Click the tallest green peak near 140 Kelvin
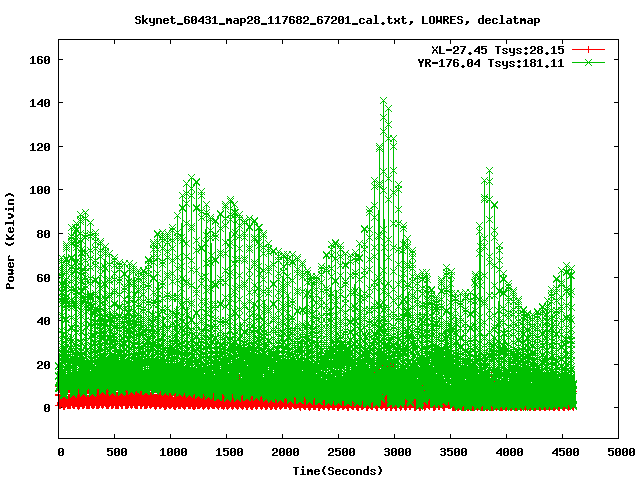Screen dimensions: 640x480 coord(383,101)
